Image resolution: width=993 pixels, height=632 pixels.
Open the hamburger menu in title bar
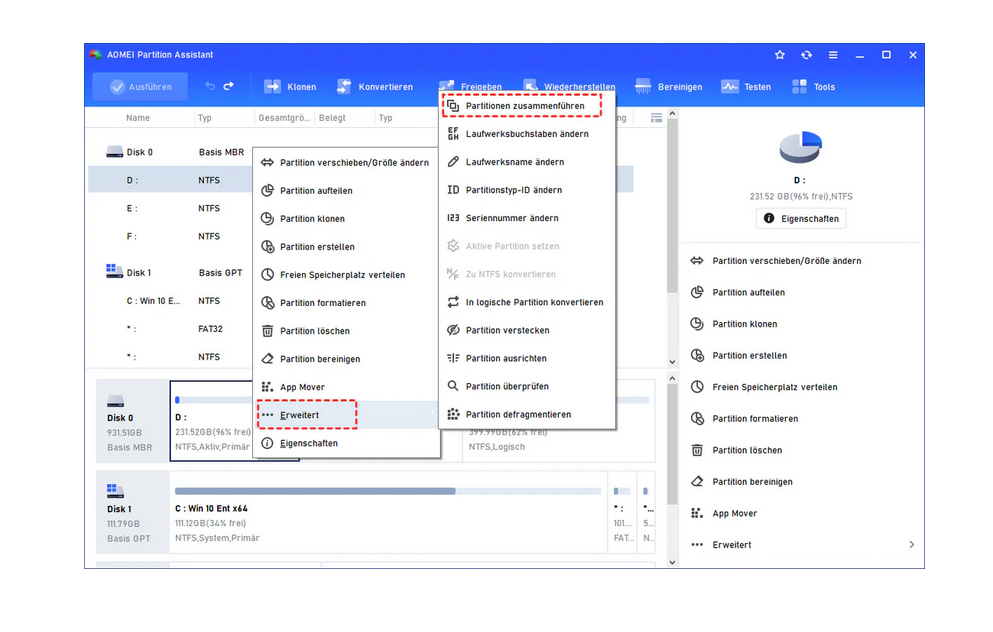832,55
